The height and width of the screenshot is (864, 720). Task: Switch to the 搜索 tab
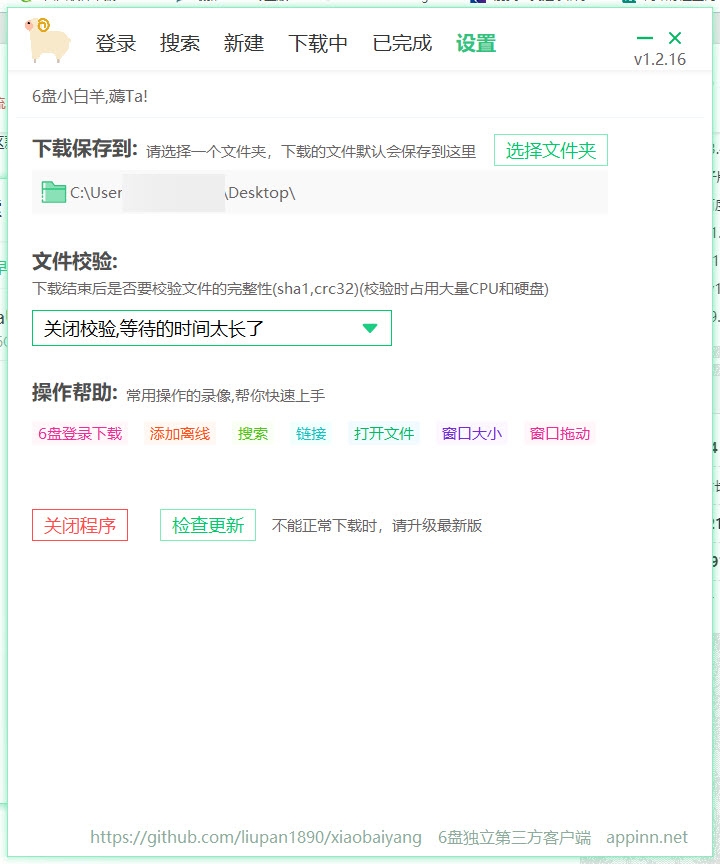tap(180, 43)
